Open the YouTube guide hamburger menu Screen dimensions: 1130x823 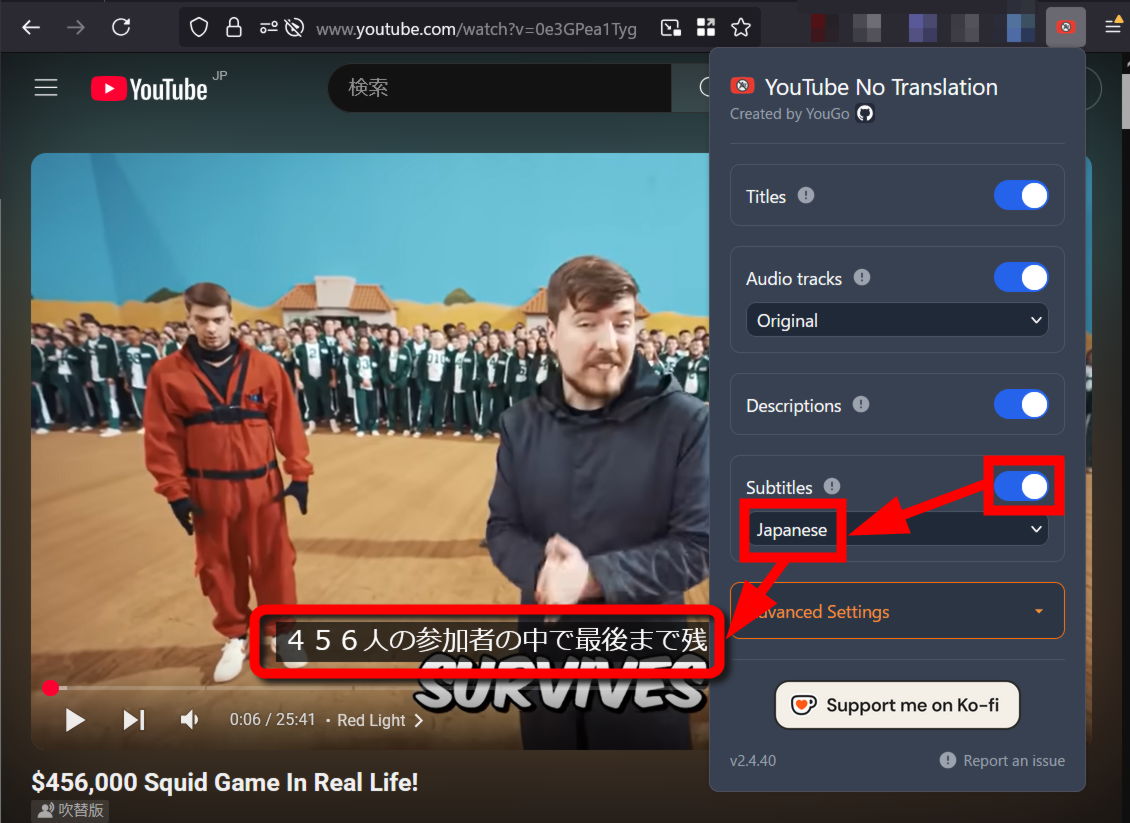pyautogui.click(x=46, y=88)
